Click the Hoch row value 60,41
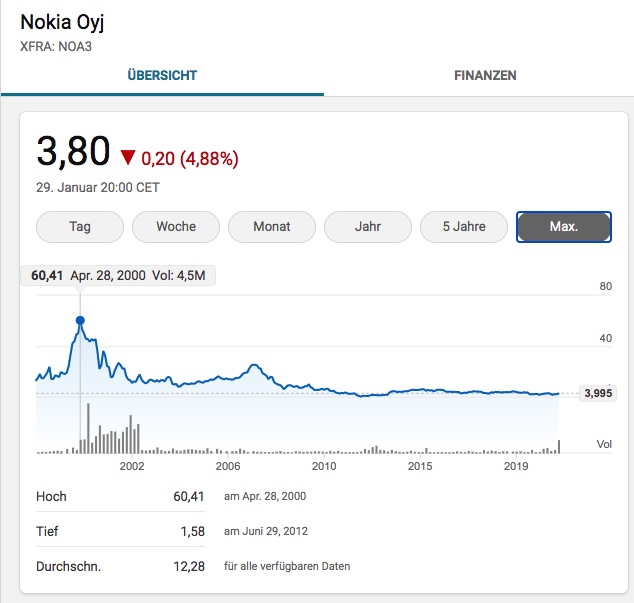This screenshot has height=603, width=634. point(189,496)
